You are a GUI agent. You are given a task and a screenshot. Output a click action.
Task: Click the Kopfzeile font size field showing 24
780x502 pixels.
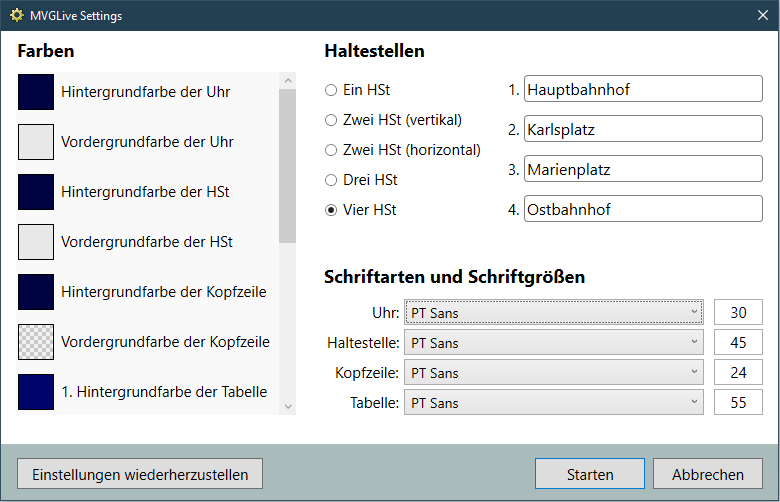pyautogui.click(x=738, y=372)
